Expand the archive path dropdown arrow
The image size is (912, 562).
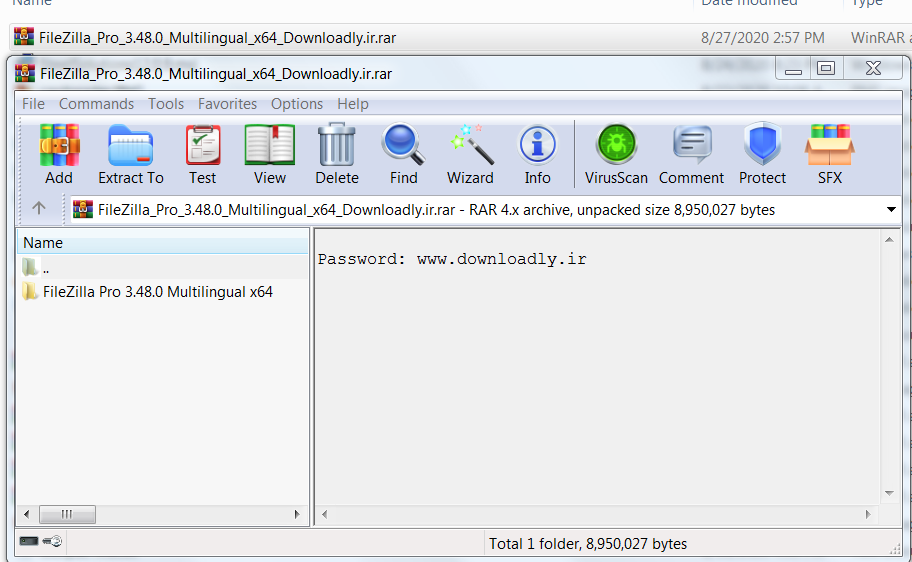coord(890,209)
